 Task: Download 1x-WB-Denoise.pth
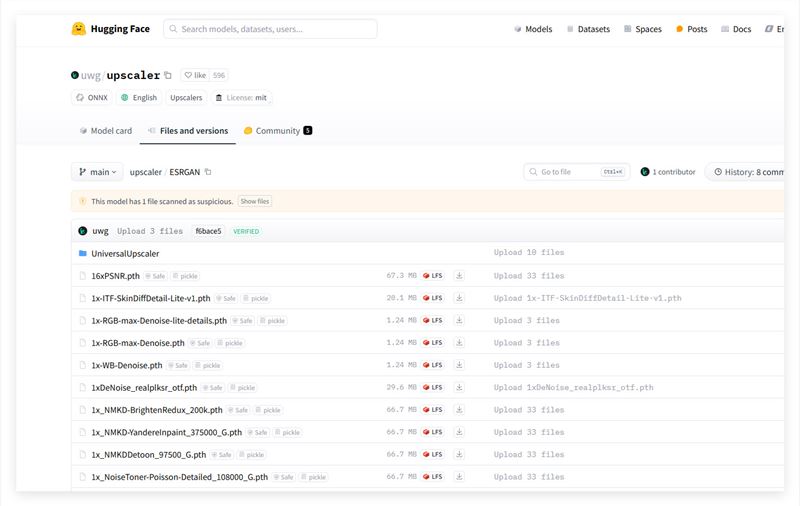click(459, 365)
